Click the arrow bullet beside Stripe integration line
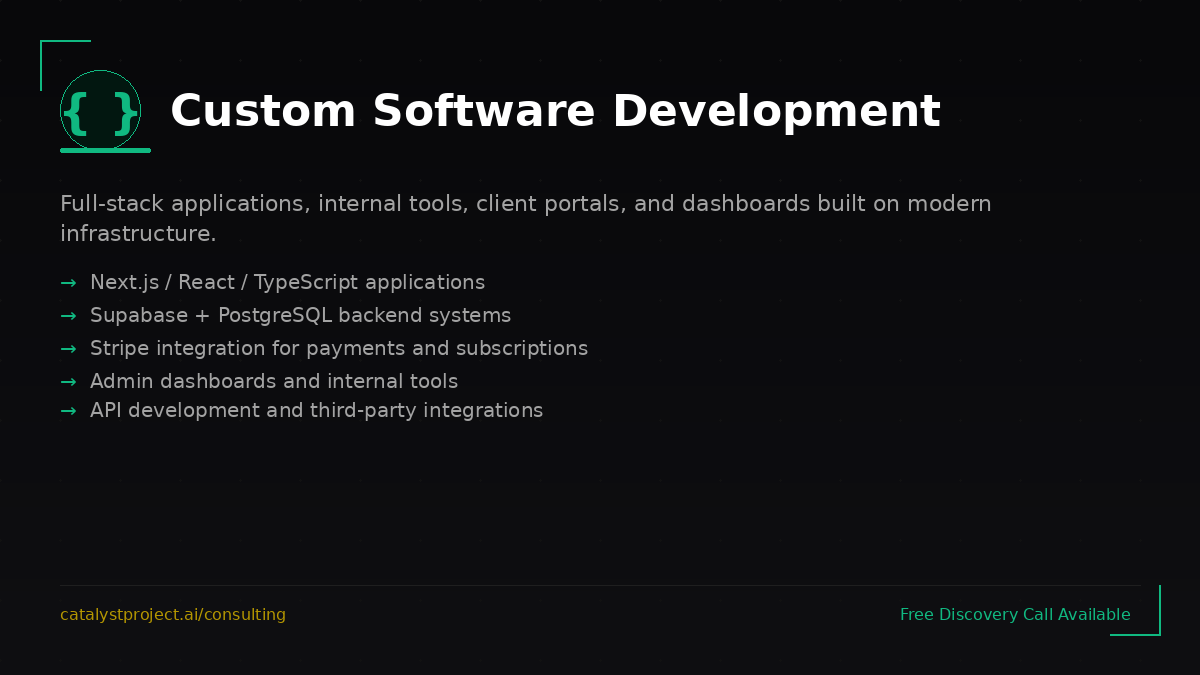This screenshot has width=1200, height=675. (68, 349)
